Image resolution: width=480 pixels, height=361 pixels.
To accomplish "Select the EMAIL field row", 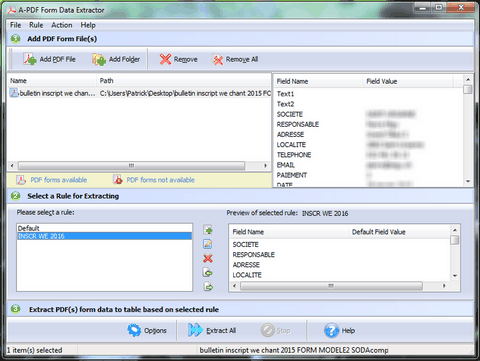I will pyautogui.click(x=368, y=165).
